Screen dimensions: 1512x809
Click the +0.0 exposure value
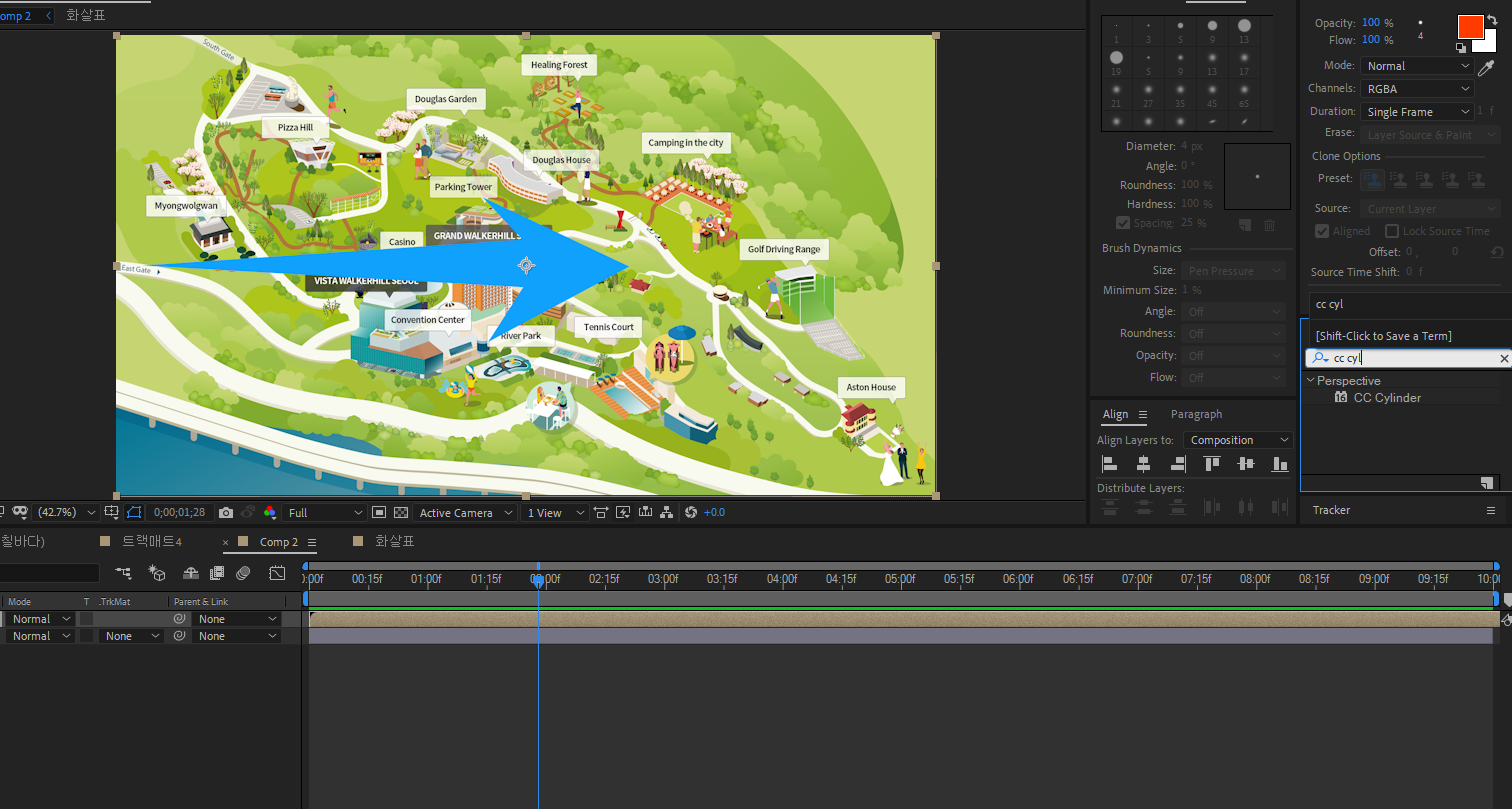[714, 512]
